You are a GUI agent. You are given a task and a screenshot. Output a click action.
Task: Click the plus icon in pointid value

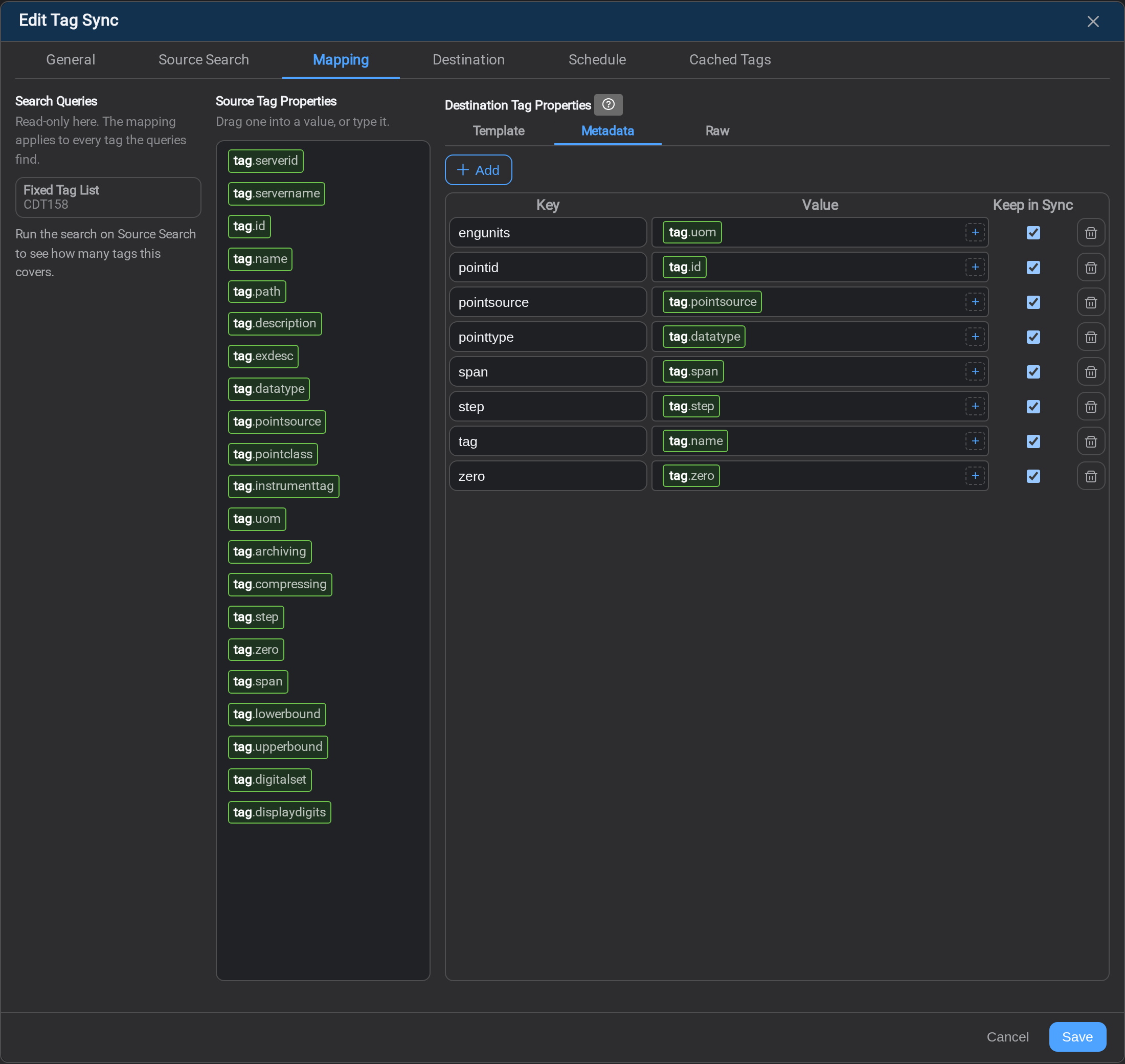[975, 267]
